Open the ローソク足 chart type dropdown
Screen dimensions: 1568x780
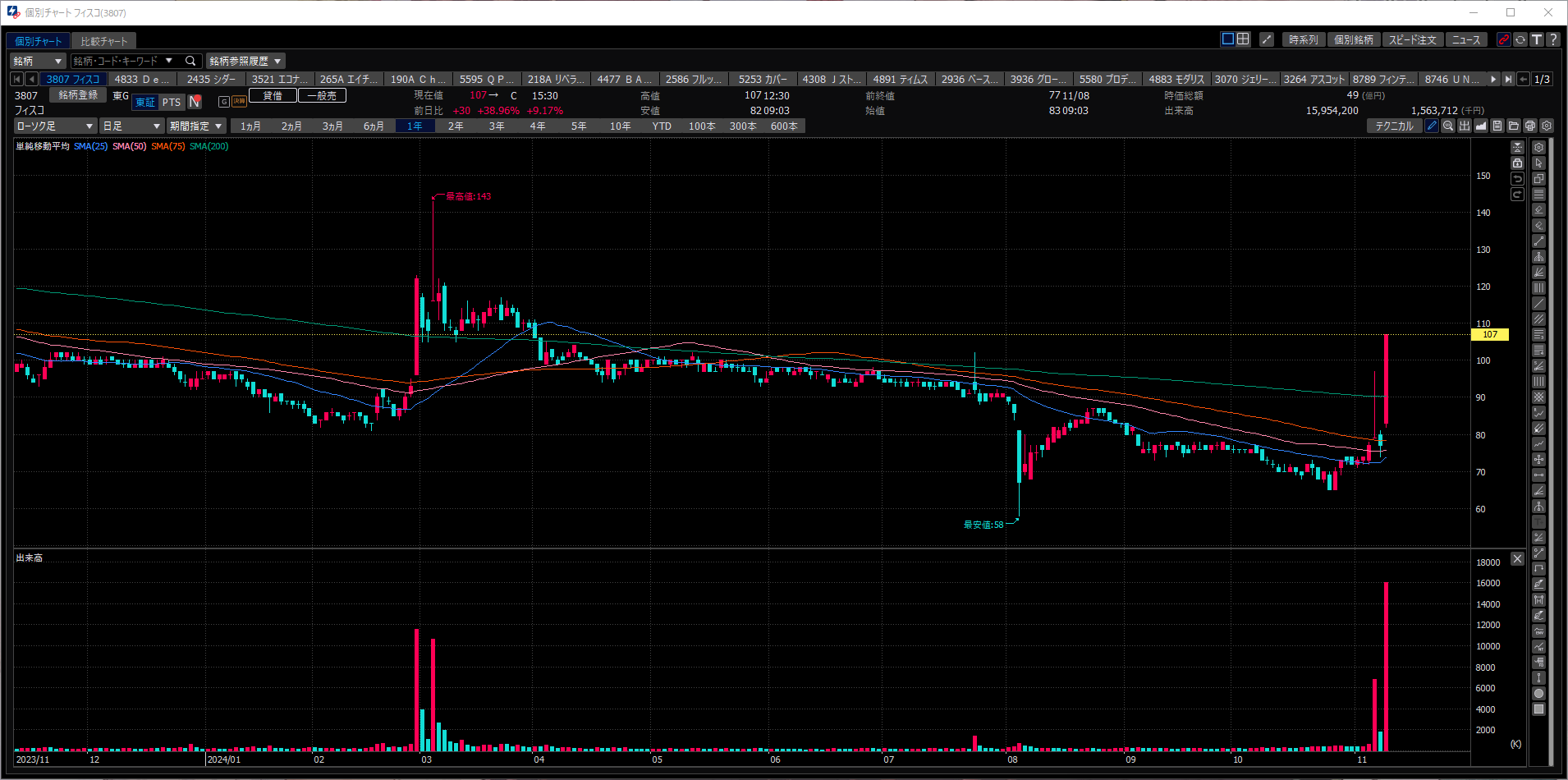[55, 126]
